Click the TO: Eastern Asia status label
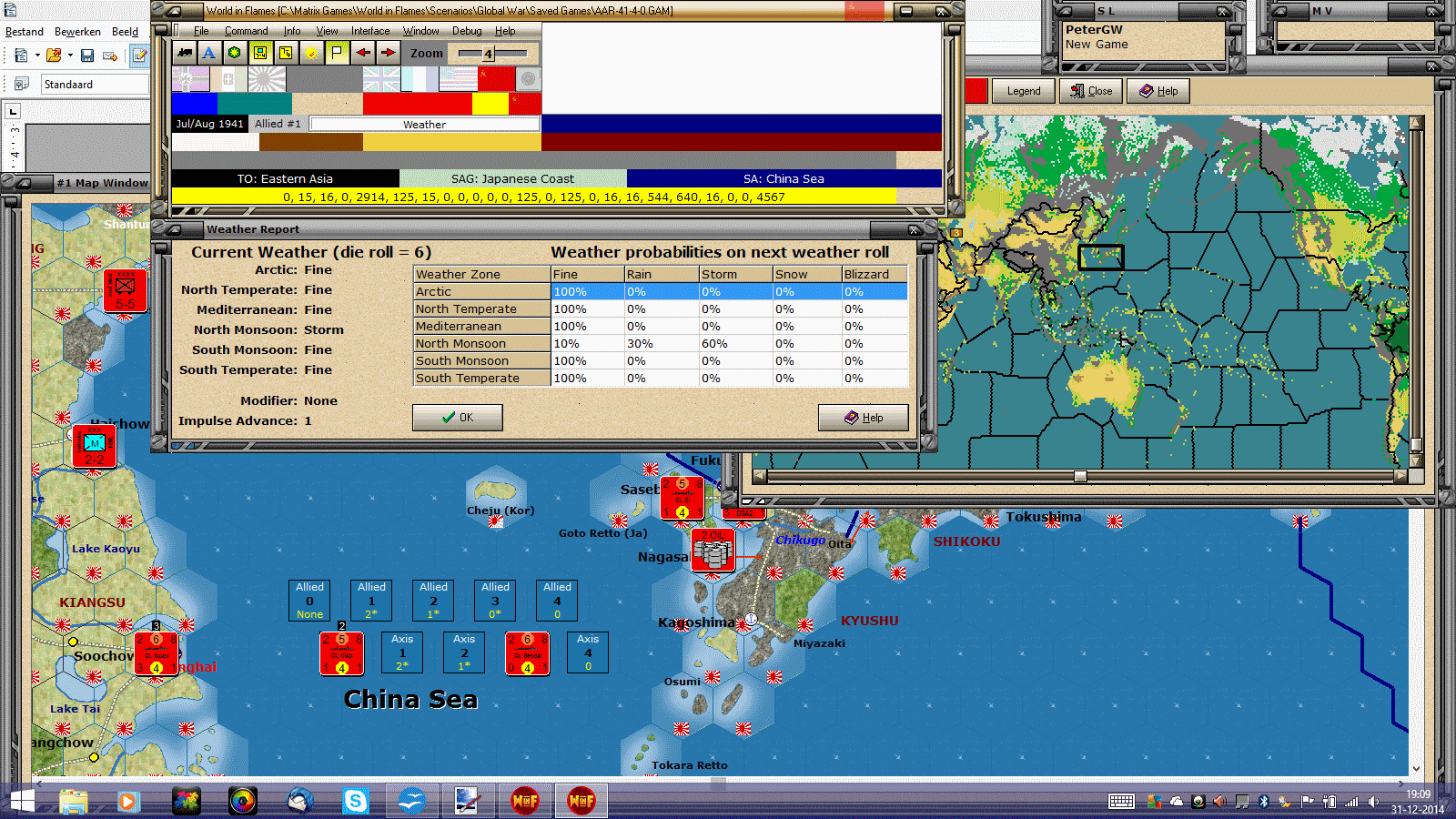 285,178
